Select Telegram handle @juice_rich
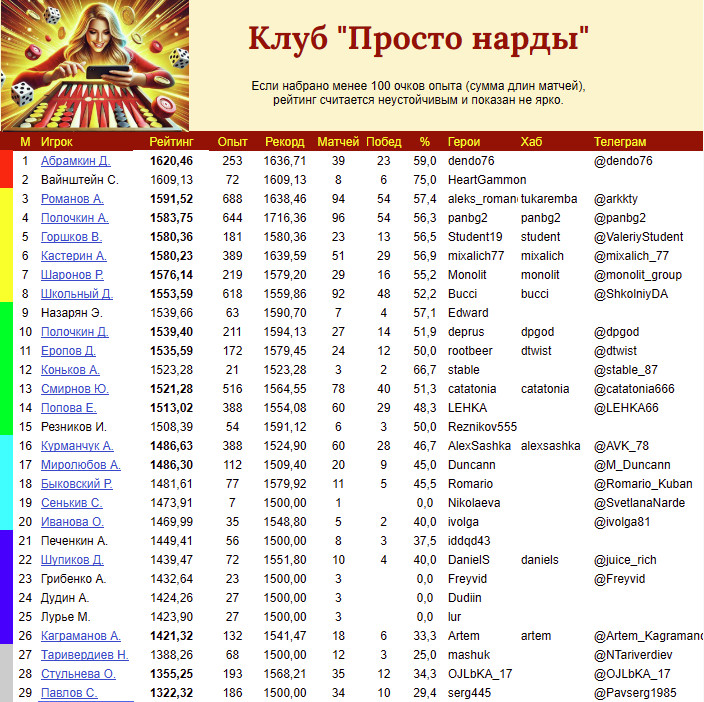 [625, 560]
